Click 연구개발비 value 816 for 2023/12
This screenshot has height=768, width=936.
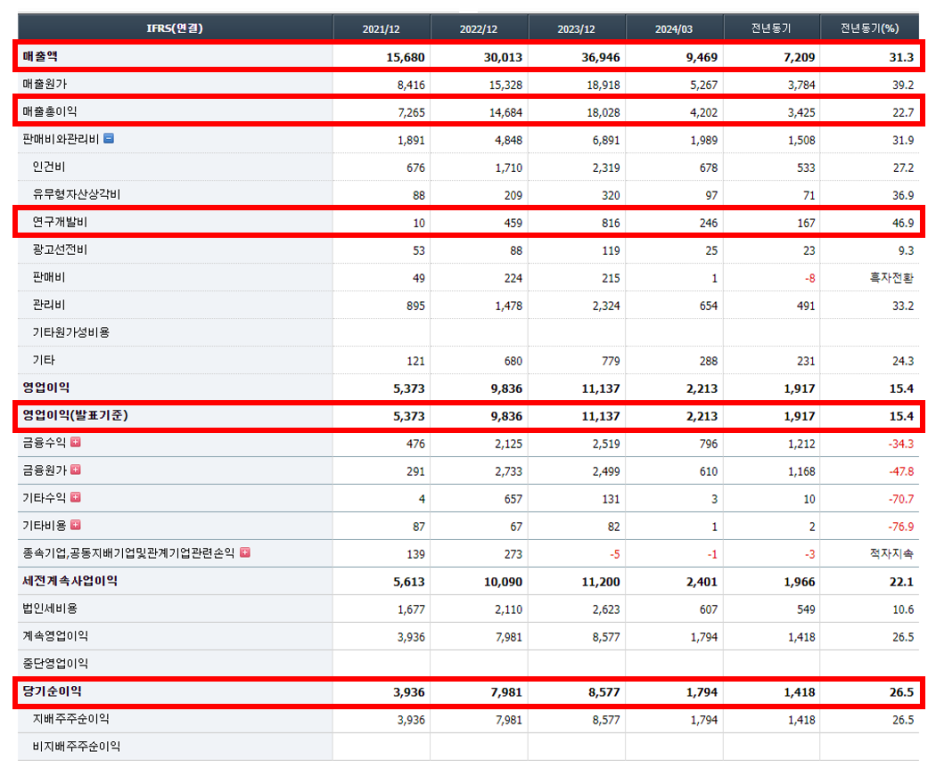tap(610, 223)
